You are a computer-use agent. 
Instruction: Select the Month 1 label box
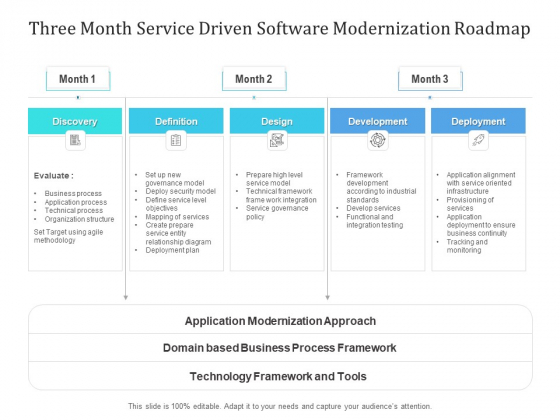pyautogui.click(x=78, y=79)
